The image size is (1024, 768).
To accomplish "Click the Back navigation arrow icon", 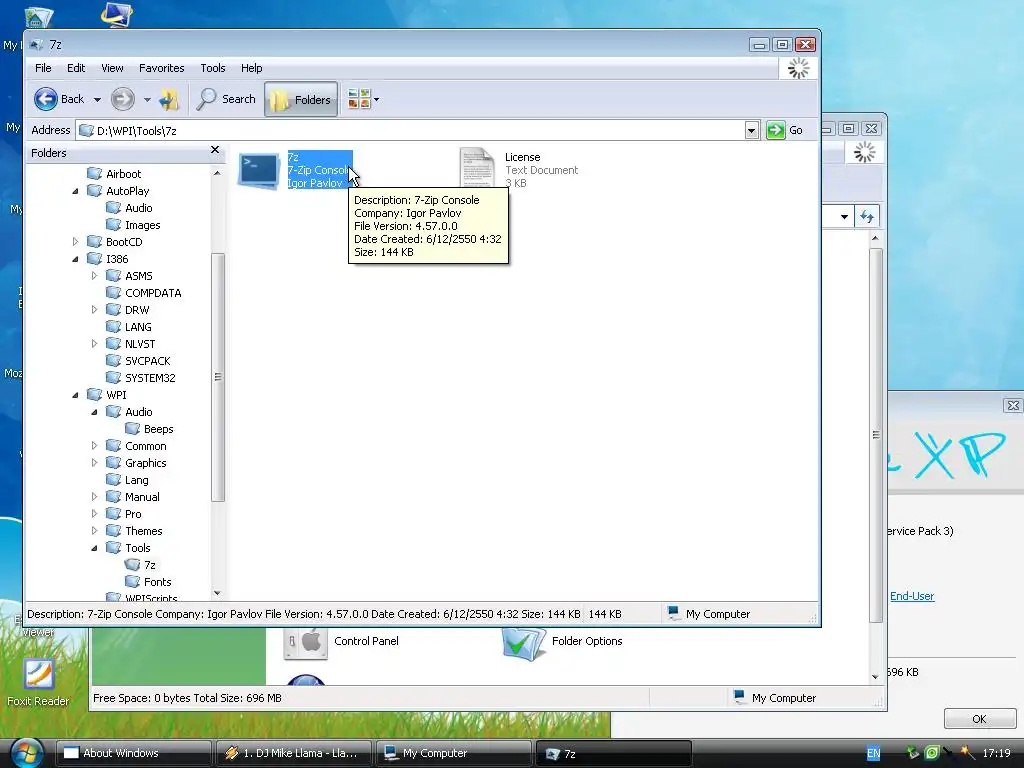I will pyautogui.click(x=46, y=99).
